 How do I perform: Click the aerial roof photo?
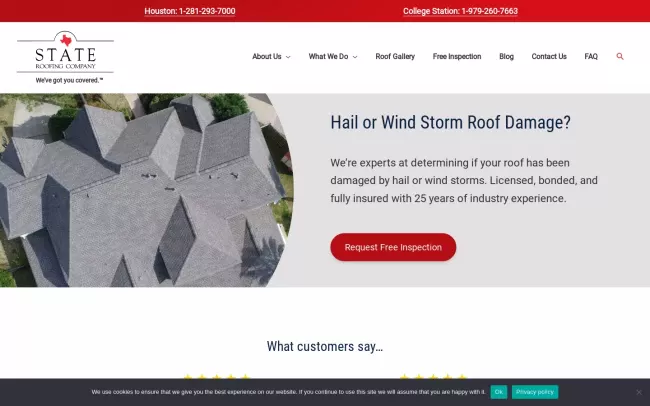pos(140,190)
